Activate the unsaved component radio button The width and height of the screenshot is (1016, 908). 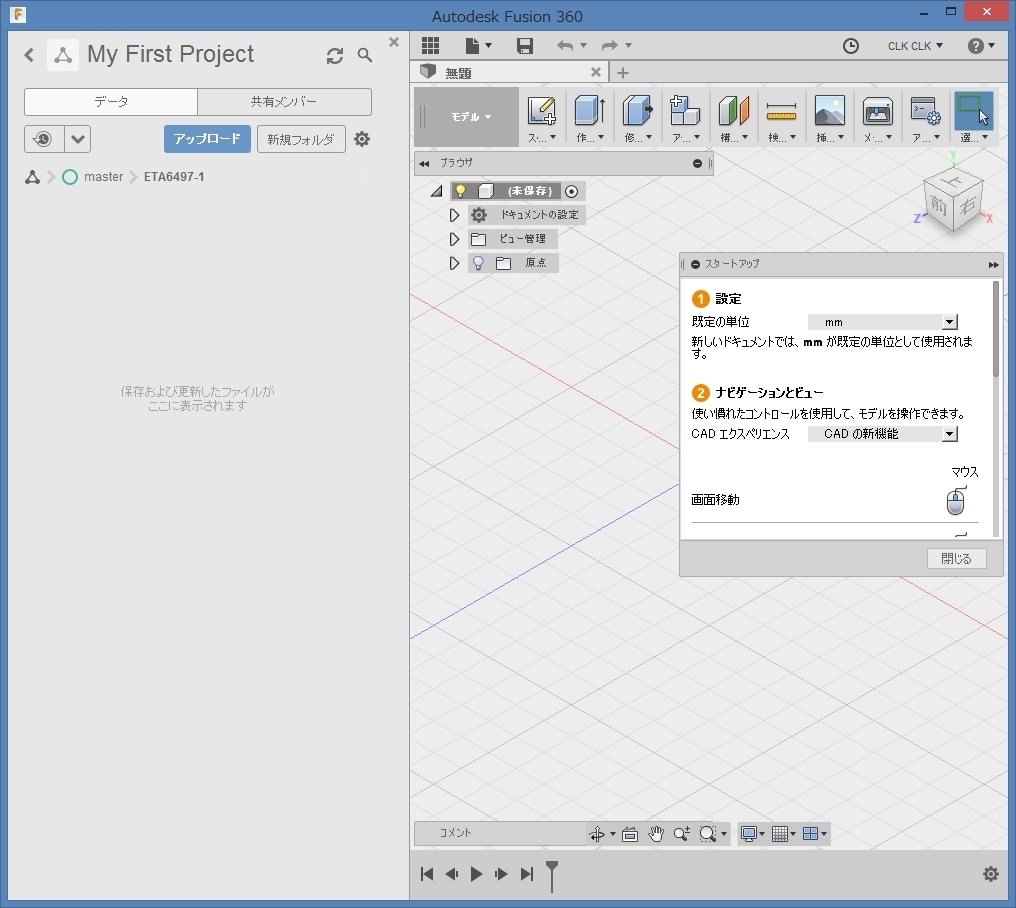572,191
